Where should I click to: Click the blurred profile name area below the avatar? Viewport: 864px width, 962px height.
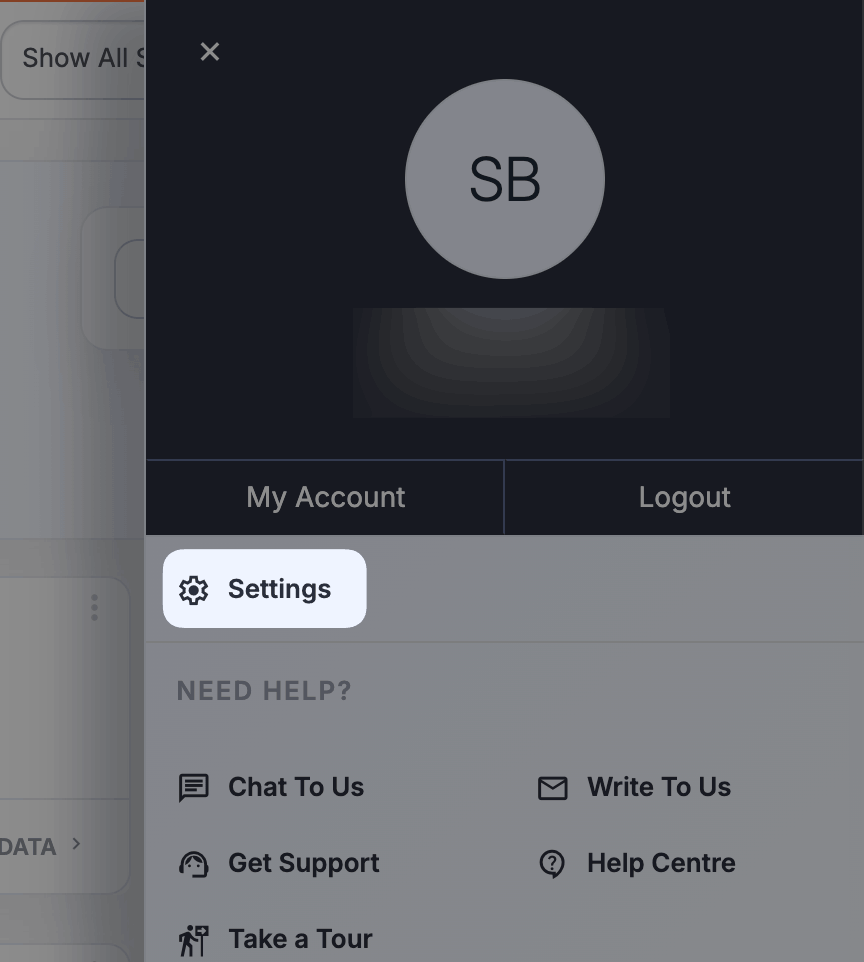pos(511,362)
